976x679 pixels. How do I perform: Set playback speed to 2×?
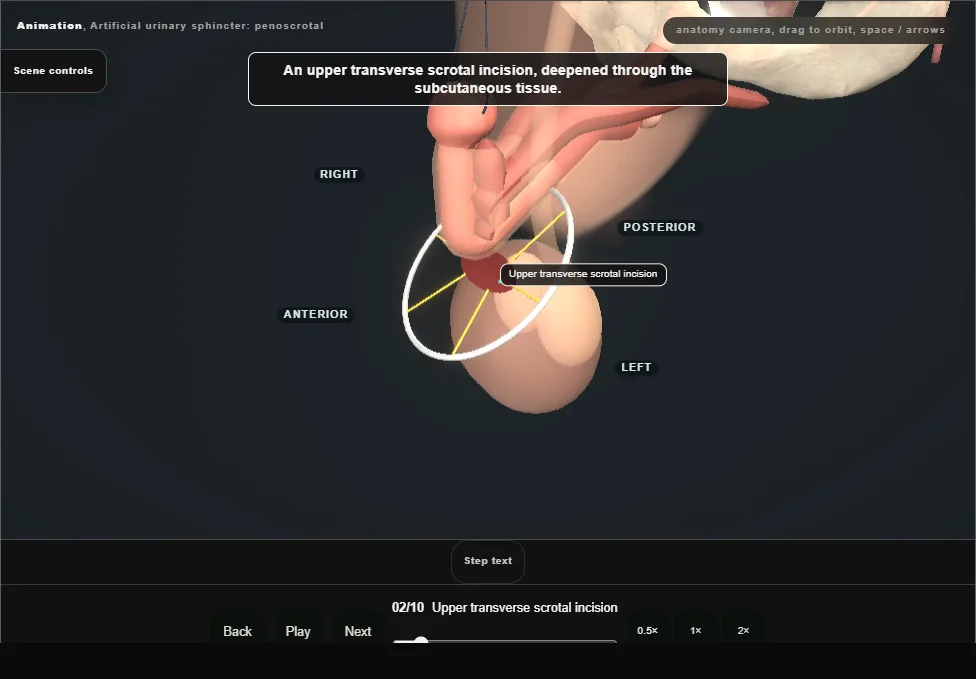click(x=743, y=630)
